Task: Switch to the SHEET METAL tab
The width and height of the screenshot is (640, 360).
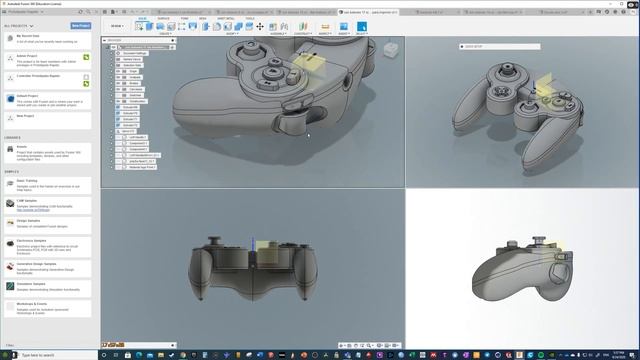Action: [x=226, y=18]
